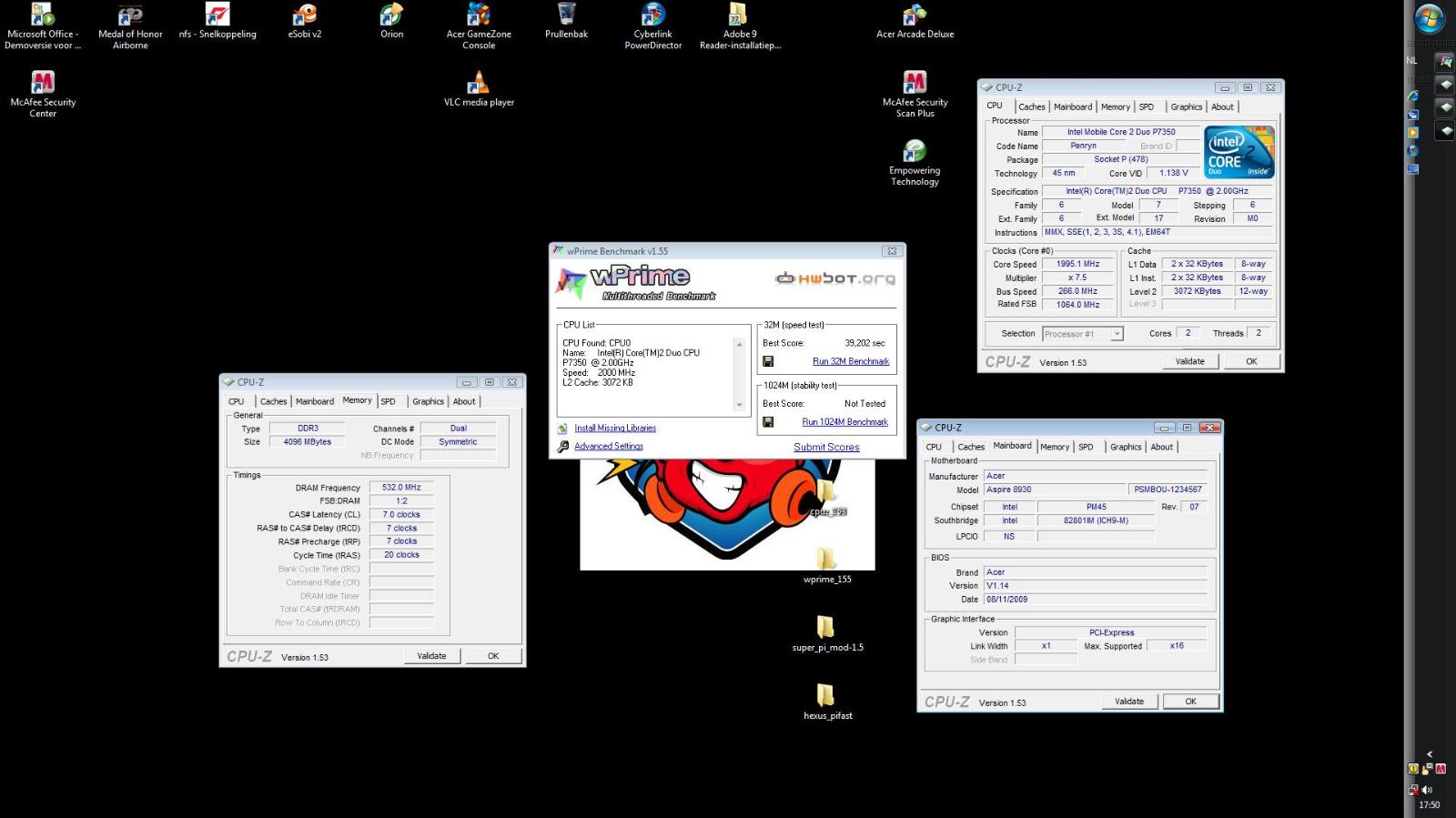Click the network disconnected tray icon

point(1413,790)
